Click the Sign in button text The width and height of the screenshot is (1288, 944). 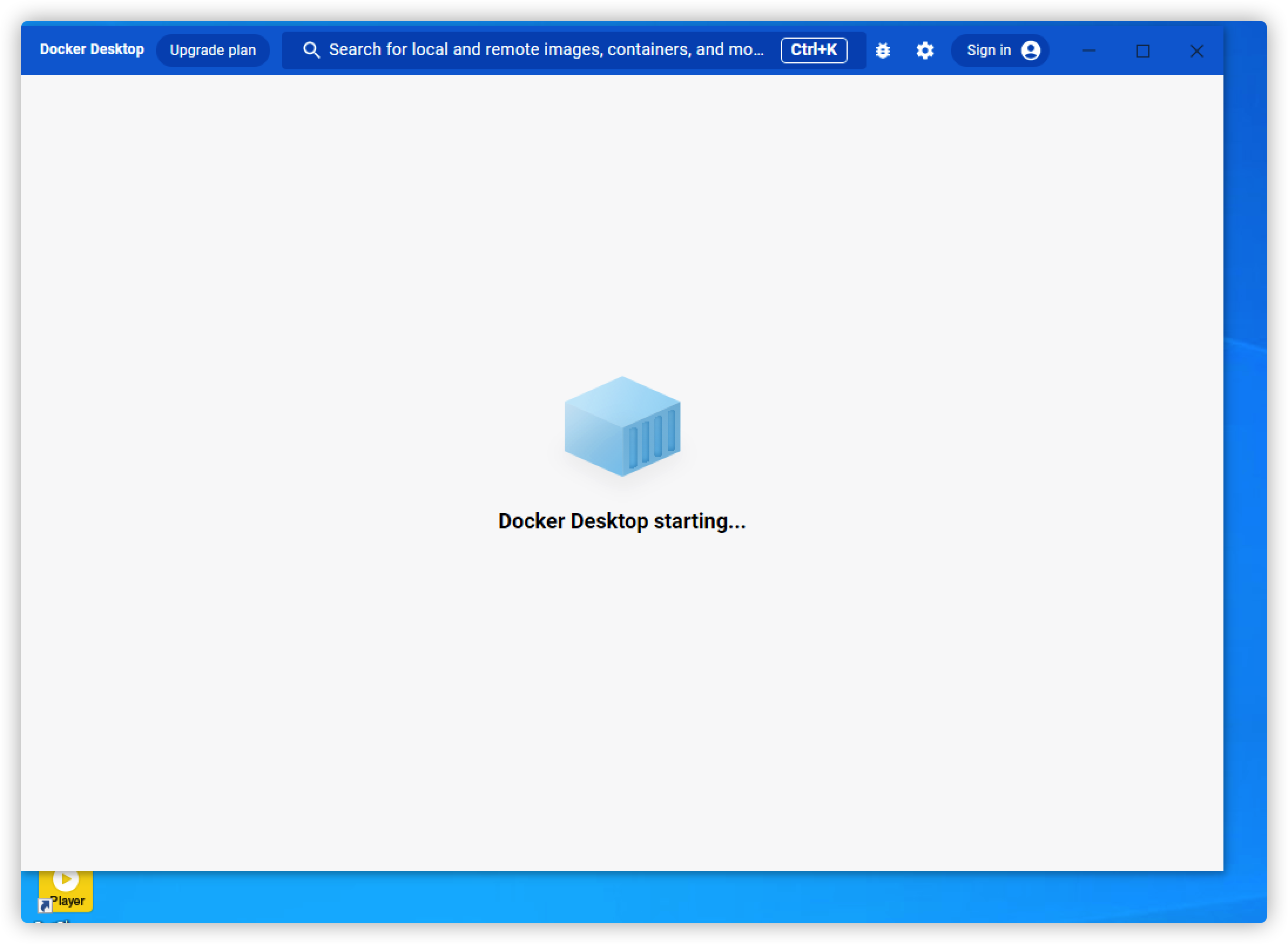coord(989,50)
